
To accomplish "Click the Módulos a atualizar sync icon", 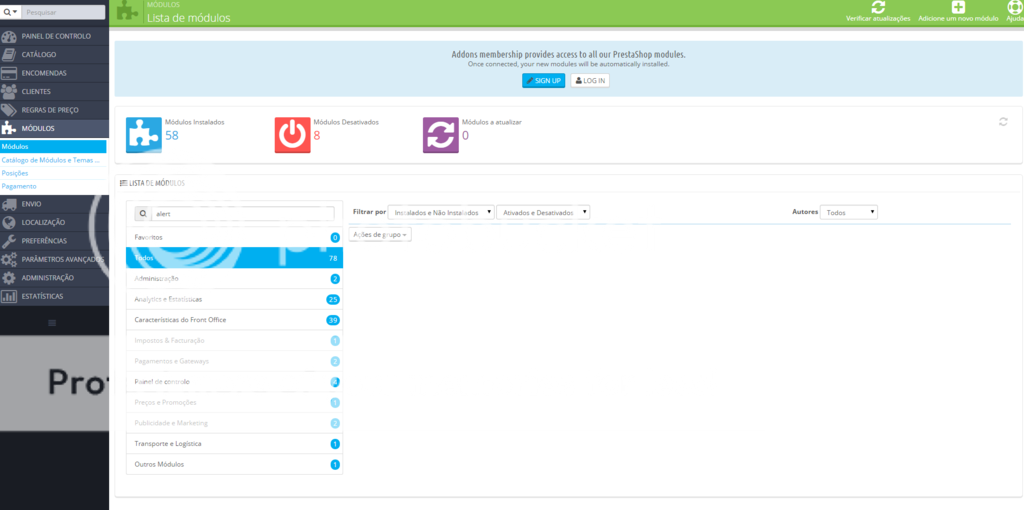I will pyautogui.click(x=441, y=135).
